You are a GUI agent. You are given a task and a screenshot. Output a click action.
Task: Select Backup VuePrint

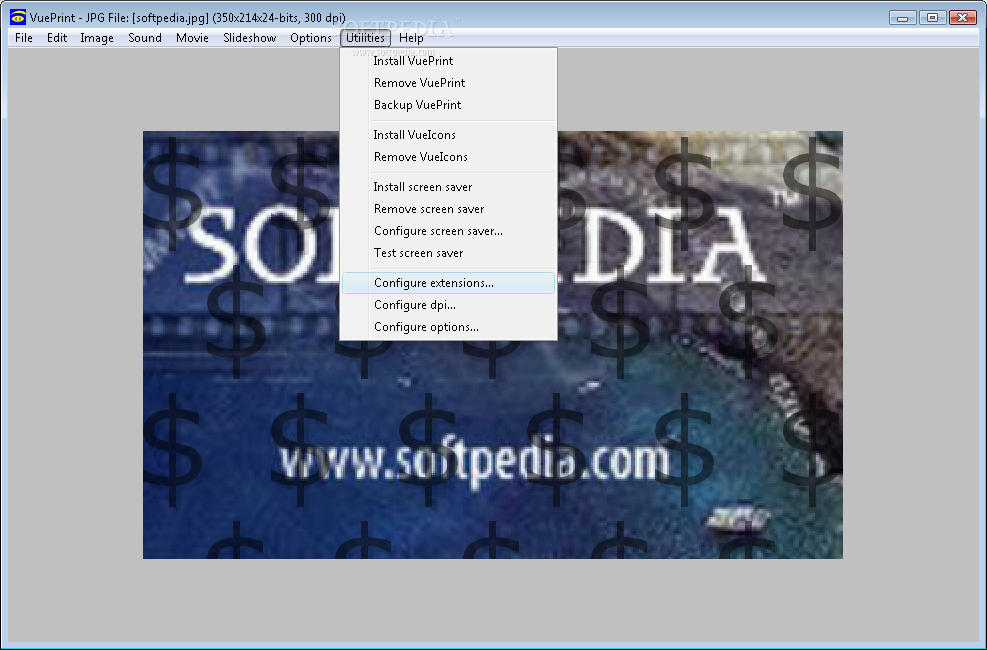[x=448, y=105]
